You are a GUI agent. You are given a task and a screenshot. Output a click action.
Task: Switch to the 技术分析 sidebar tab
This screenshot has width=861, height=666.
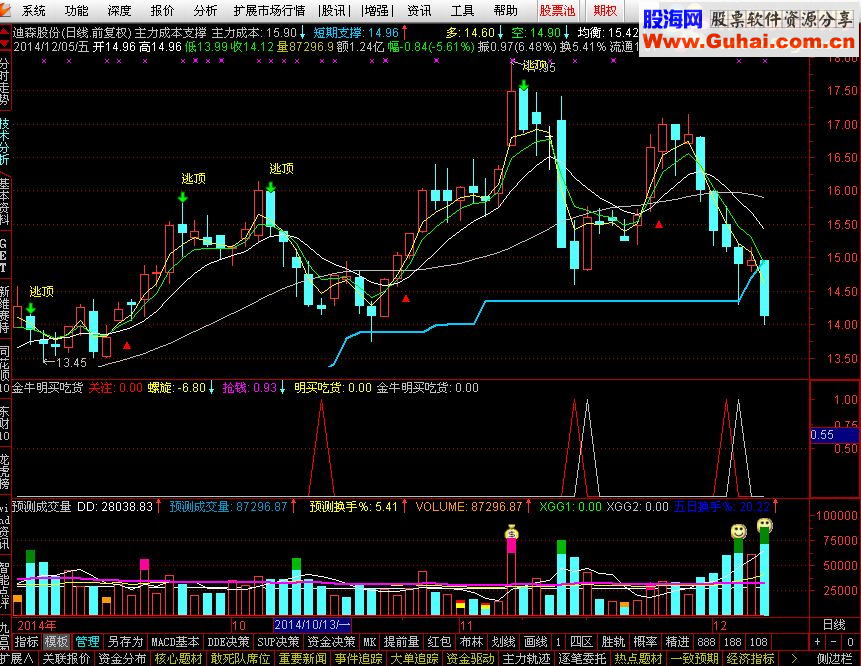(4, 141)
